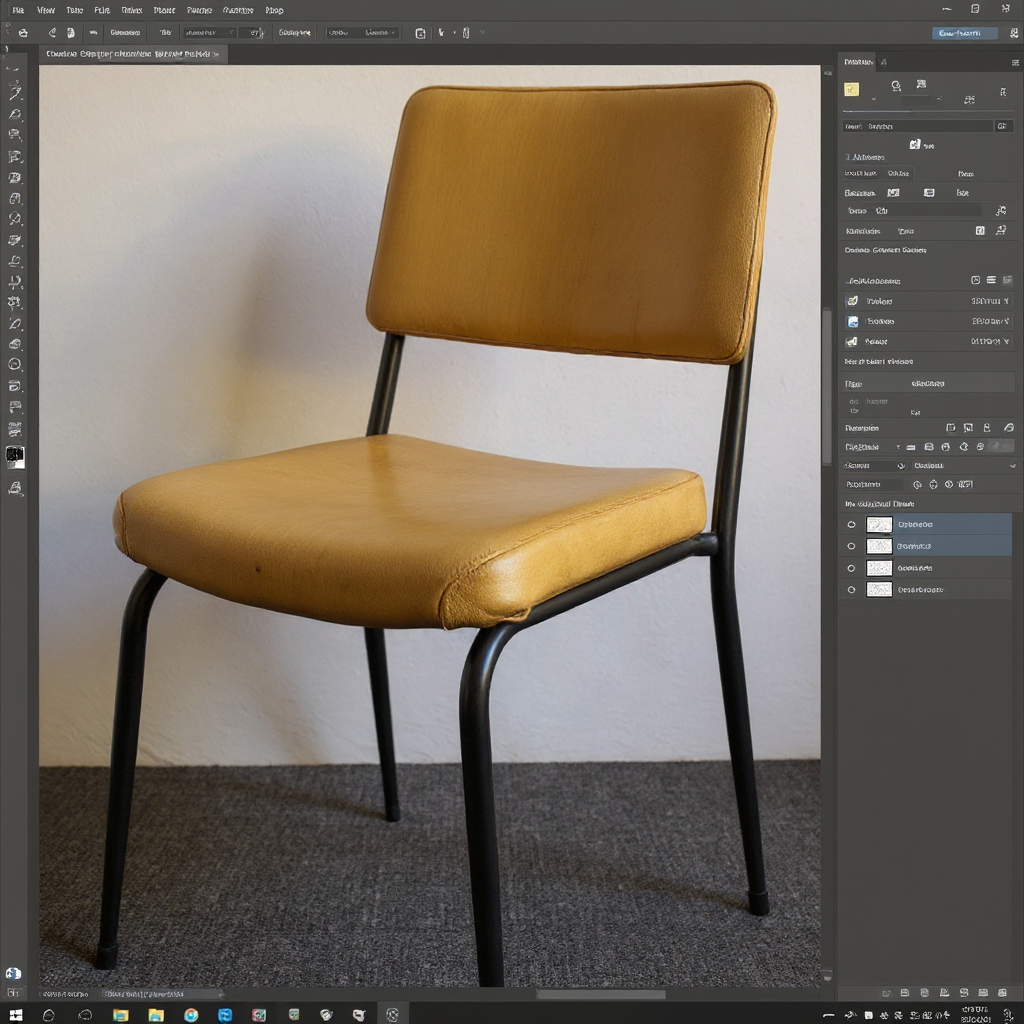Open the first dropdown field in options bar

[x=209, y=33]
